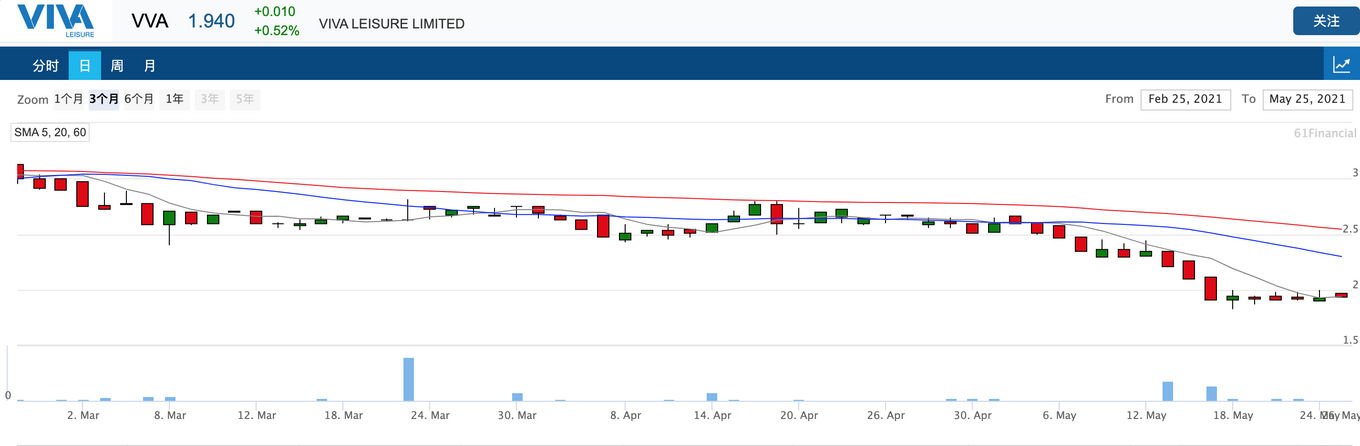Click the 关注 follow button
1360x446 pixels.
tap(1326, 21)
